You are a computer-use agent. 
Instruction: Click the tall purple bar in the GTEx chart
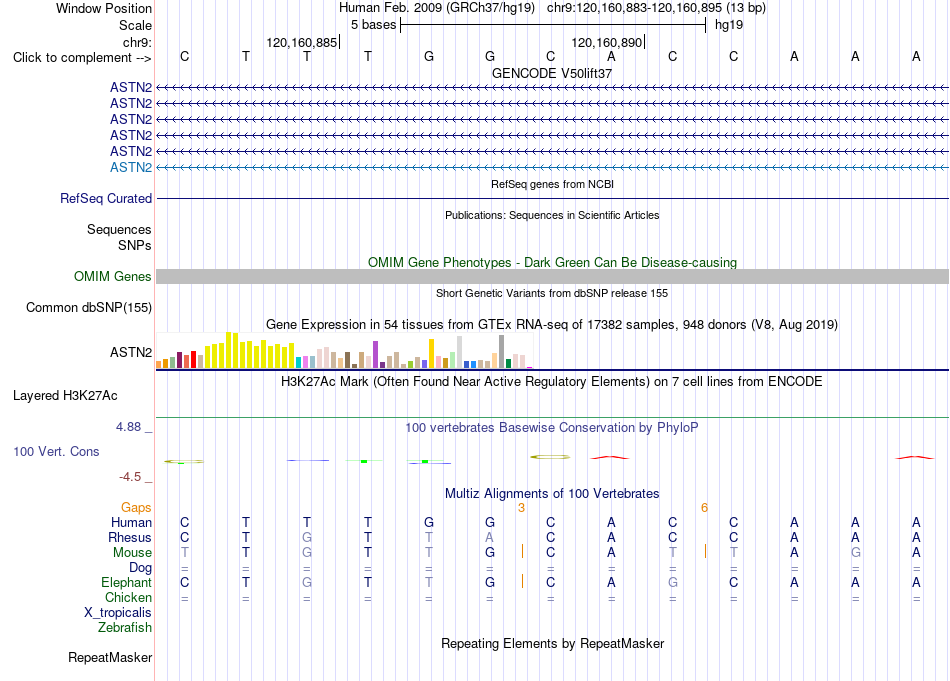point(376,354)
